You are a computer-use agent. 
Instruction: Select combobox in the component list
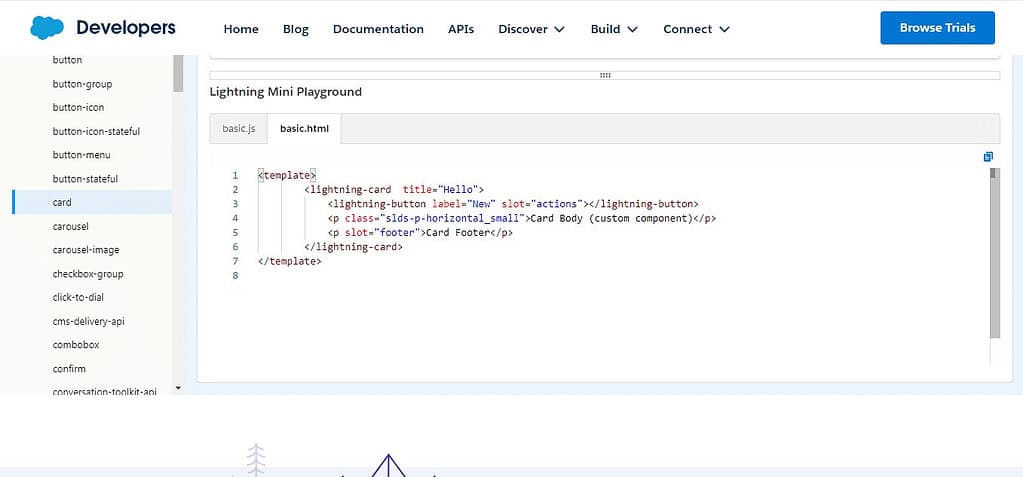coord(76,345)
